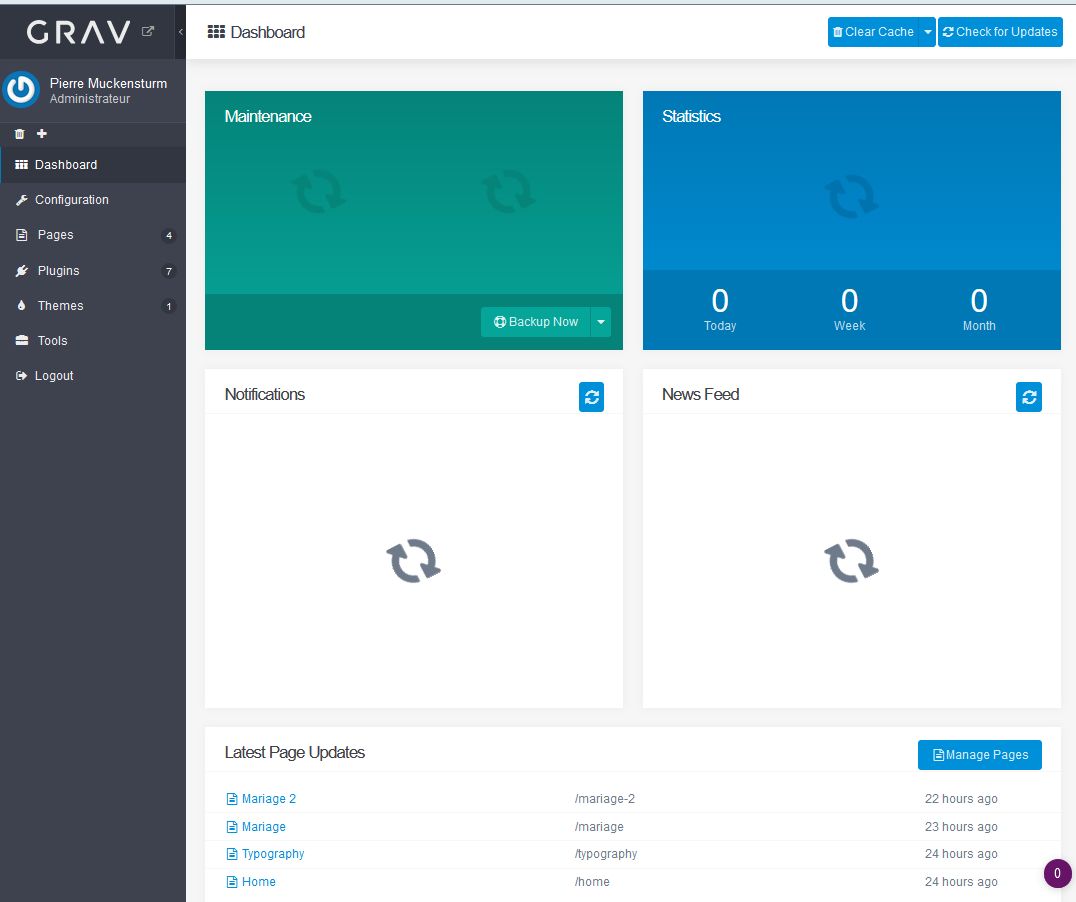Screen dimensions: 1076x902
Task: Click the Dashboard grid icon in the header
Action: (216, 32)
